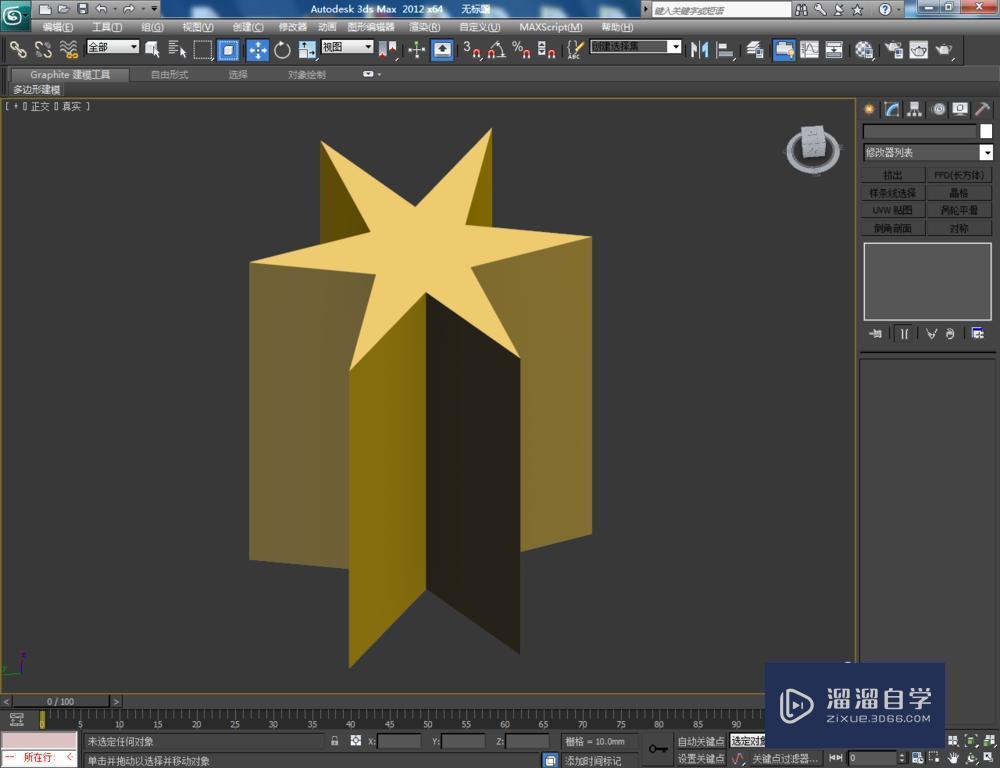This screenshot has height=768, width=1000.
Task: Expand the modifier list (修改器列表) dropdown
Action: (x=986, y=153)
